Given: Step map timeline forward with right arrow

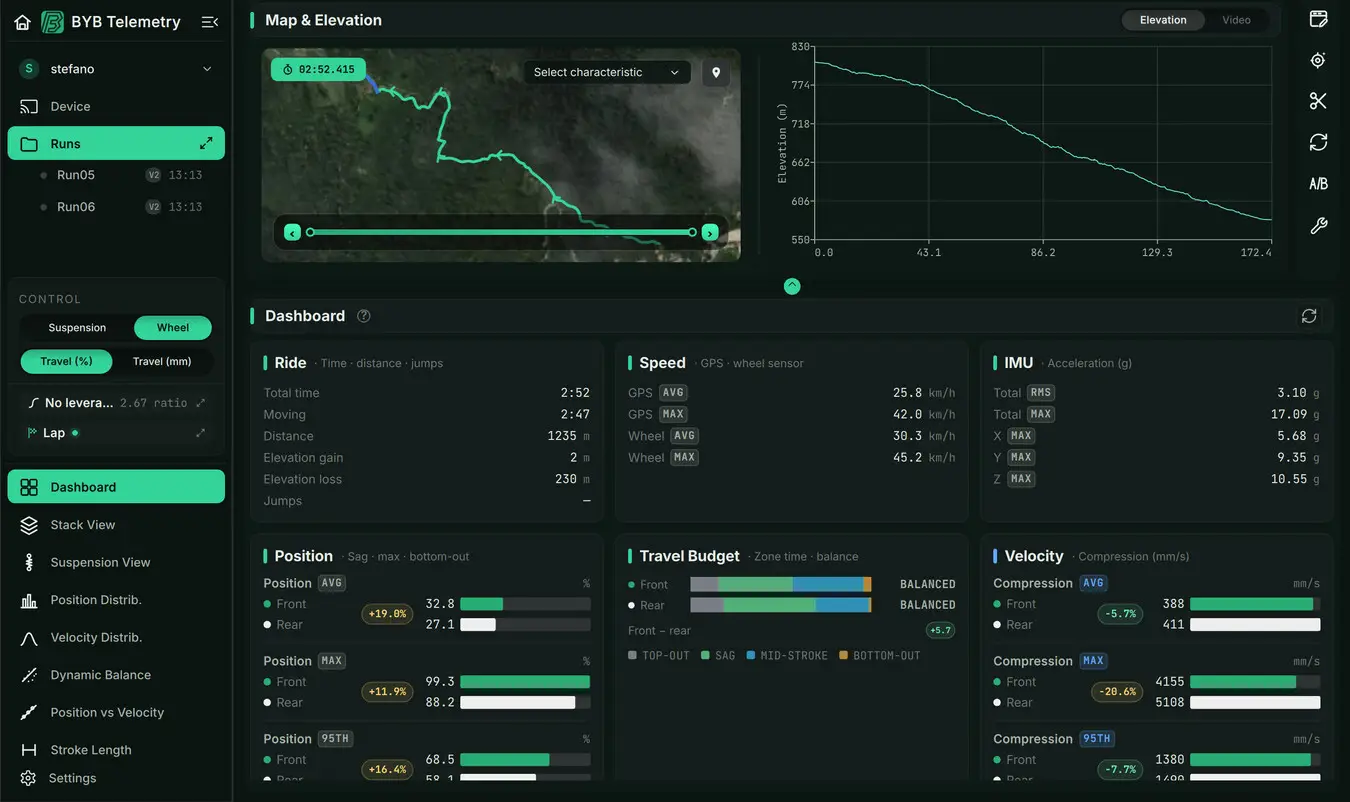Looking at the screenshot, I should click(710, 232).
